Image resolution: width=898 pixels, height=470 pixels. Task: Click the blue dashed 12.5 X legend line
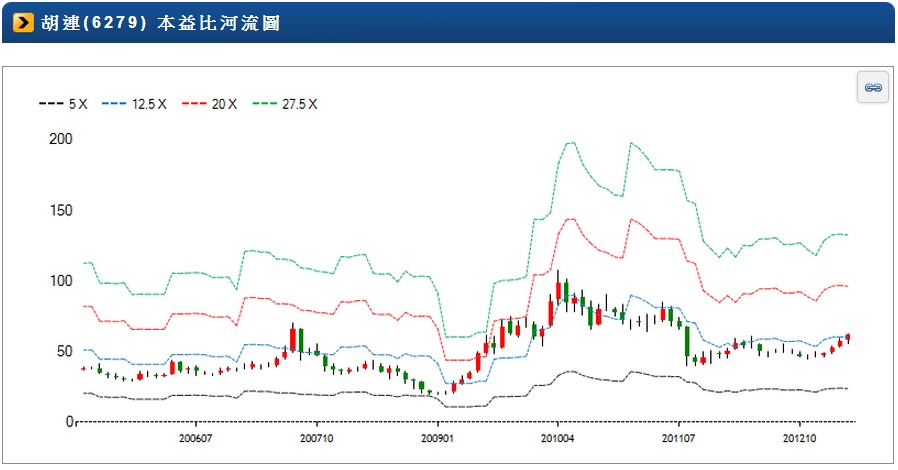[114, 104]
